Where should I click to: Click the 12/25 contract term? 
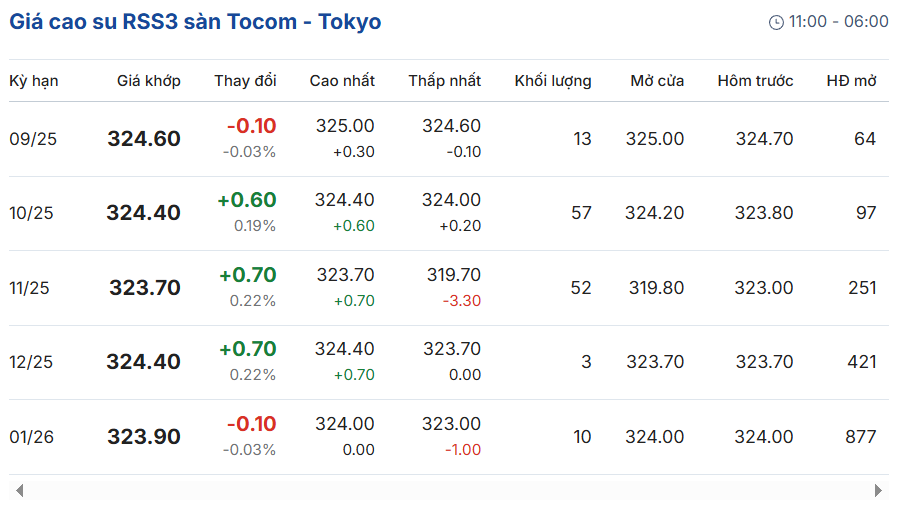[31, 362]
